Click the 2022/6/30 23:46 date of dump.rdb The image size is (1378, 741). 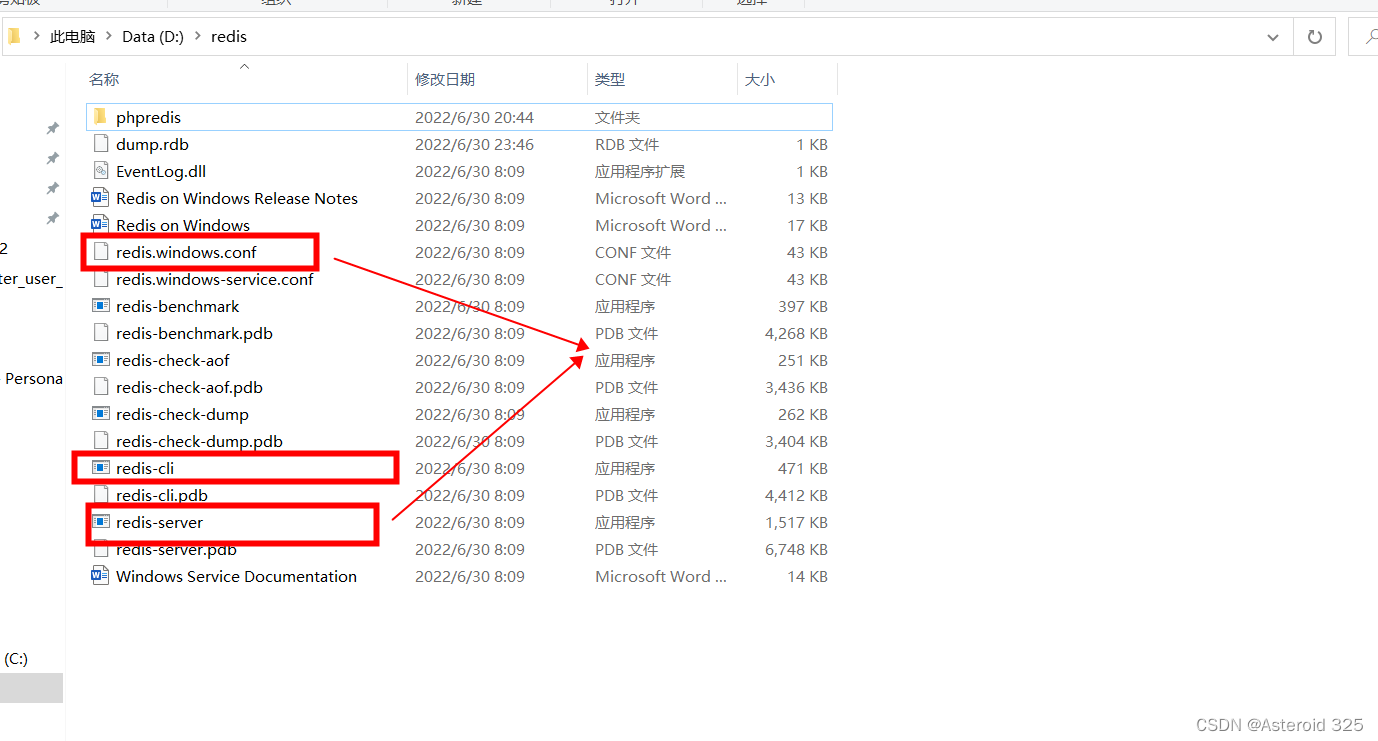coord(475,144)
